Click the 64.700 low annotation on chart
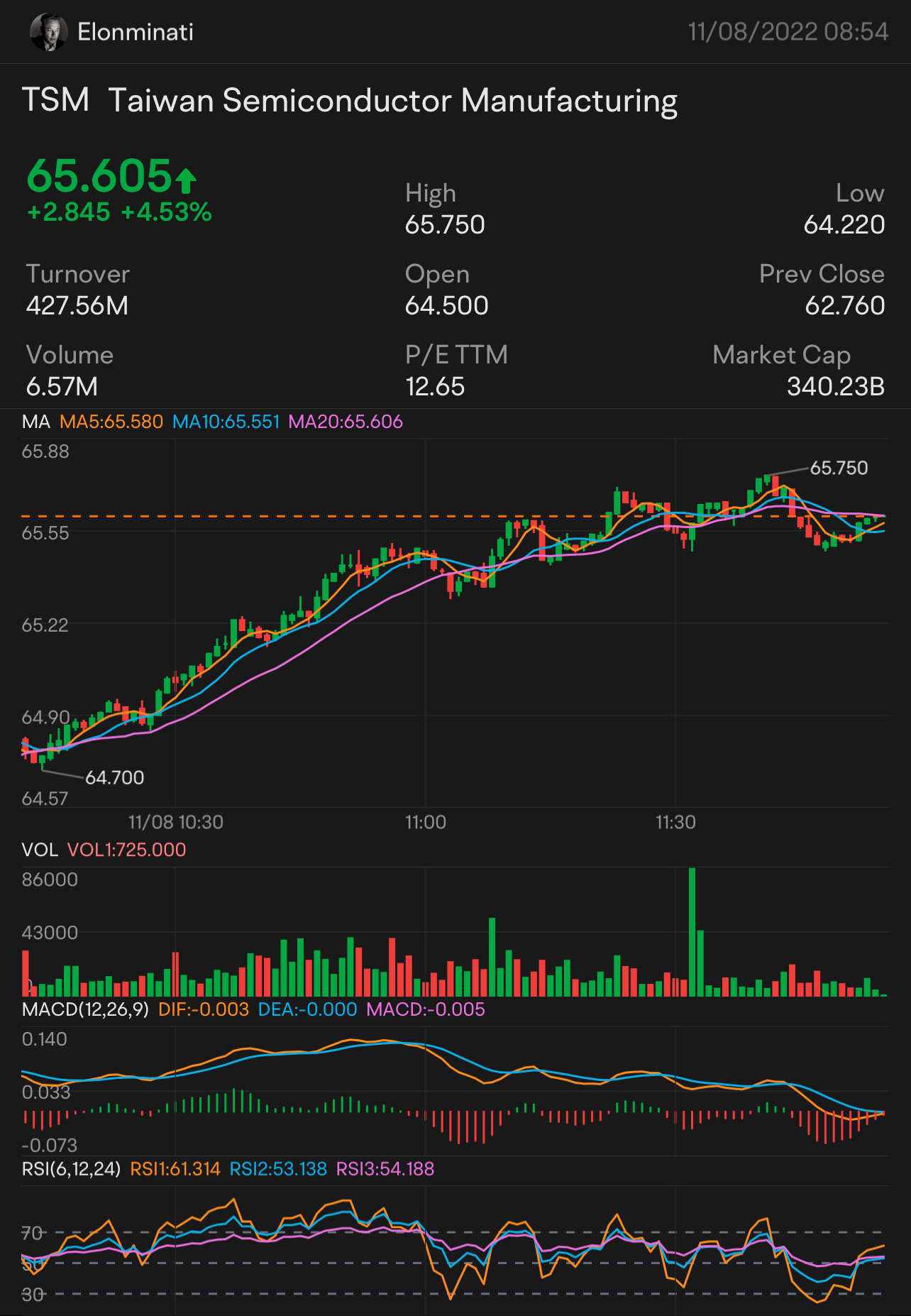The image size is (911, 1316). point(115,778)
